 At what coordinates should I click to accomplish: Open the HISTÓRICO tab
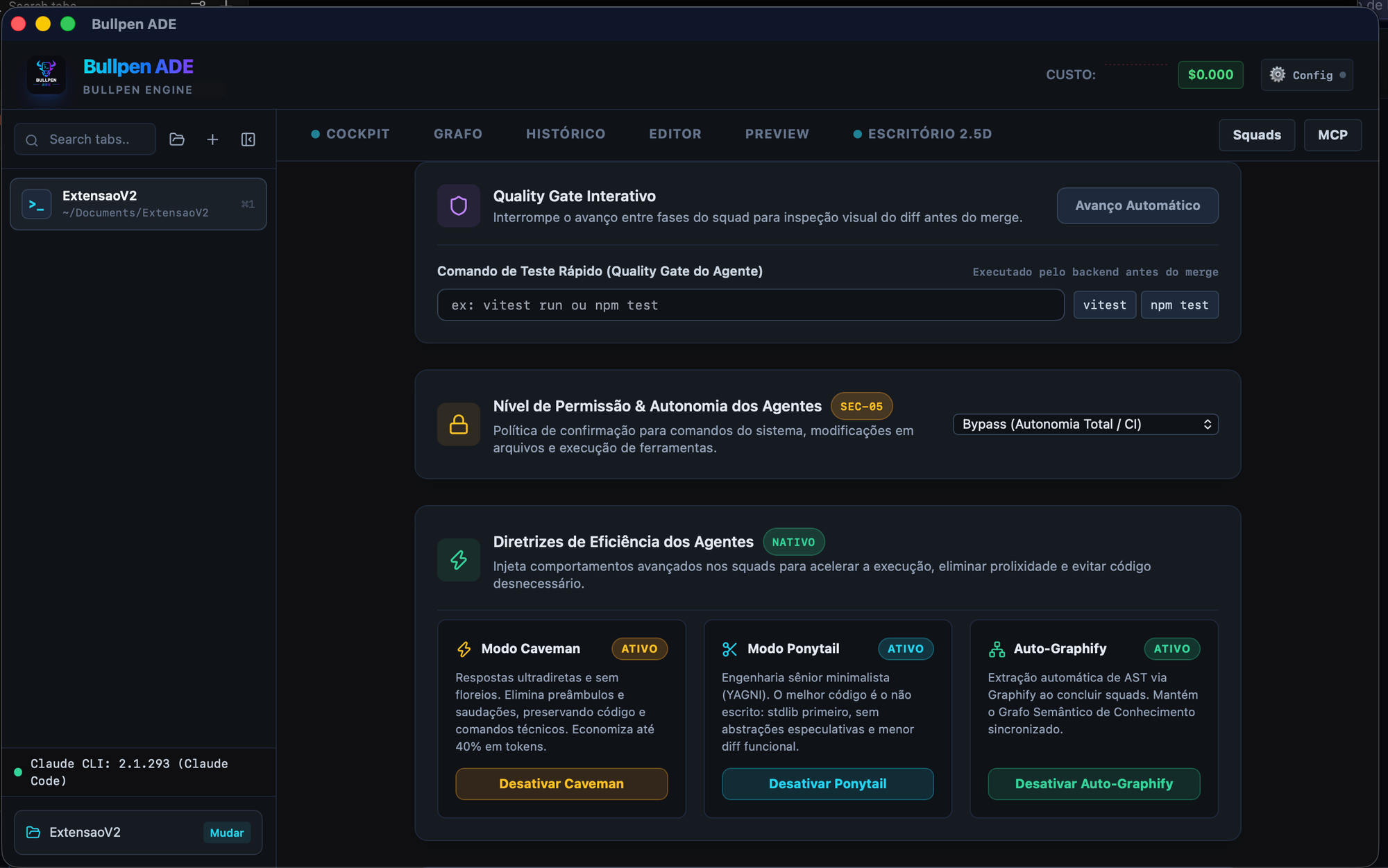point(566,134)
